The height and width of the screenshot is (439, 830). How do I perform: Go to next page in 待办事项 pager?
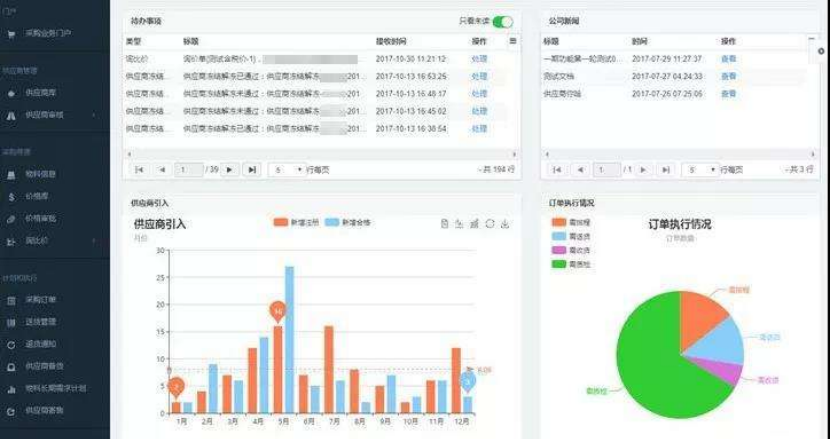[231, 170]
